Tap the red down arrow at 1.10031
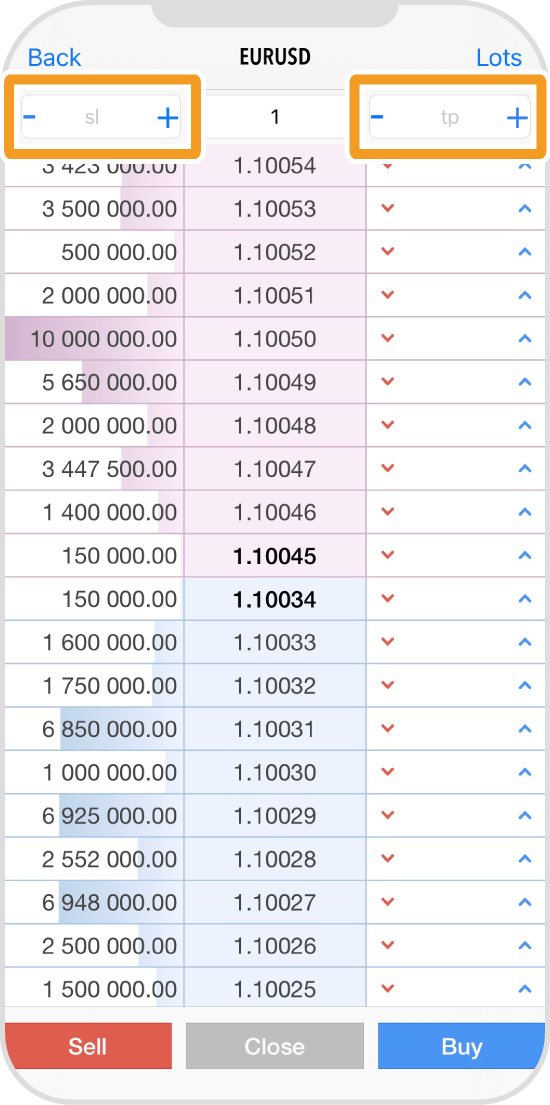The image size is (550, 1105). click(x=387, y=729)
